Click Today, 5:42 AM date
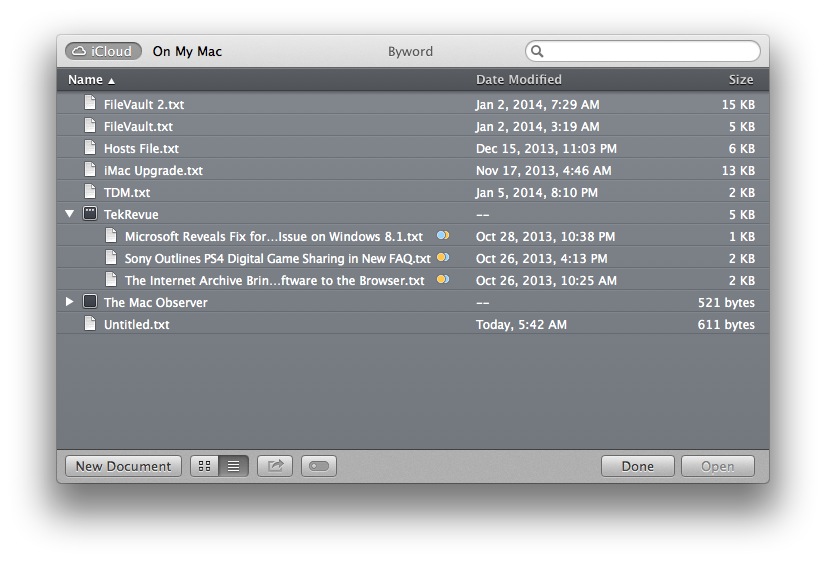 pyautogui.click(x=522, y=325)
